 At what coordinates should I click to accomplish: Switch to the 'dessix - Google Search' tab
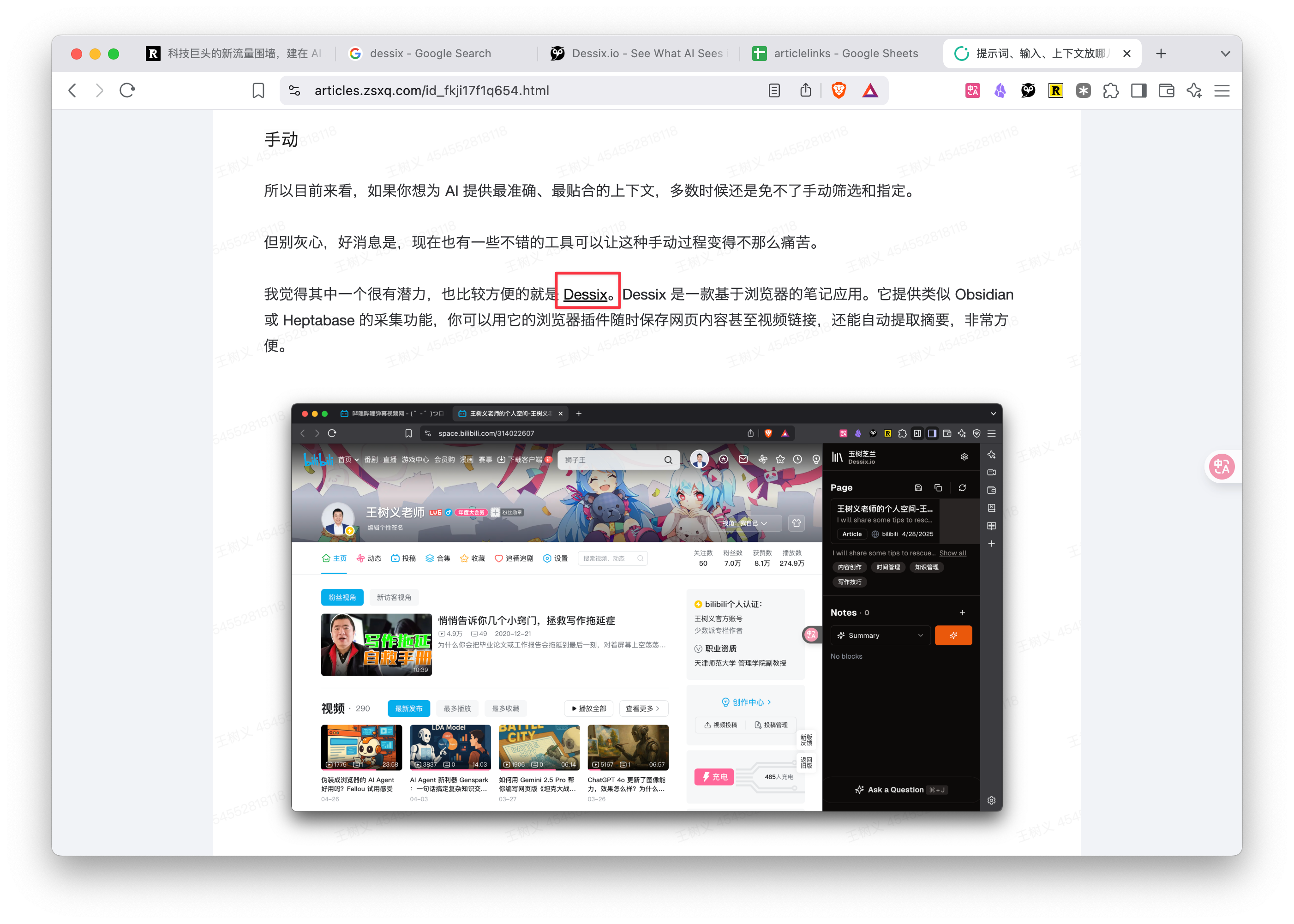(x=431, y=53)
